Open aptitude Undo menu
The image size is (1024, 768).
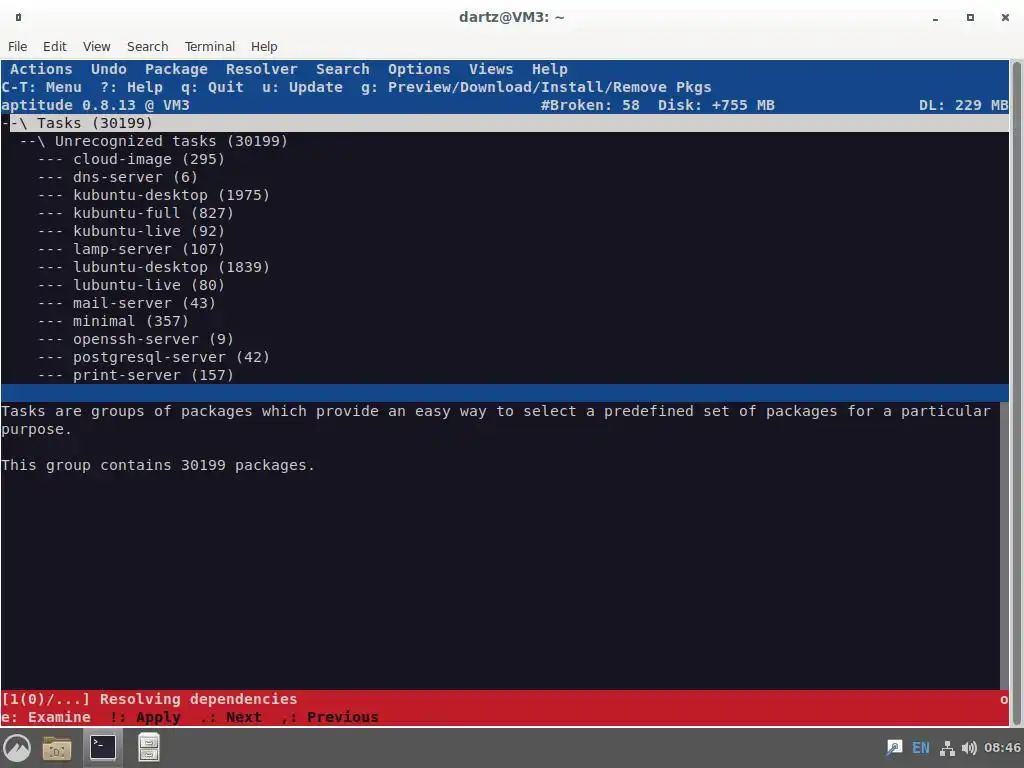(109, 69)
